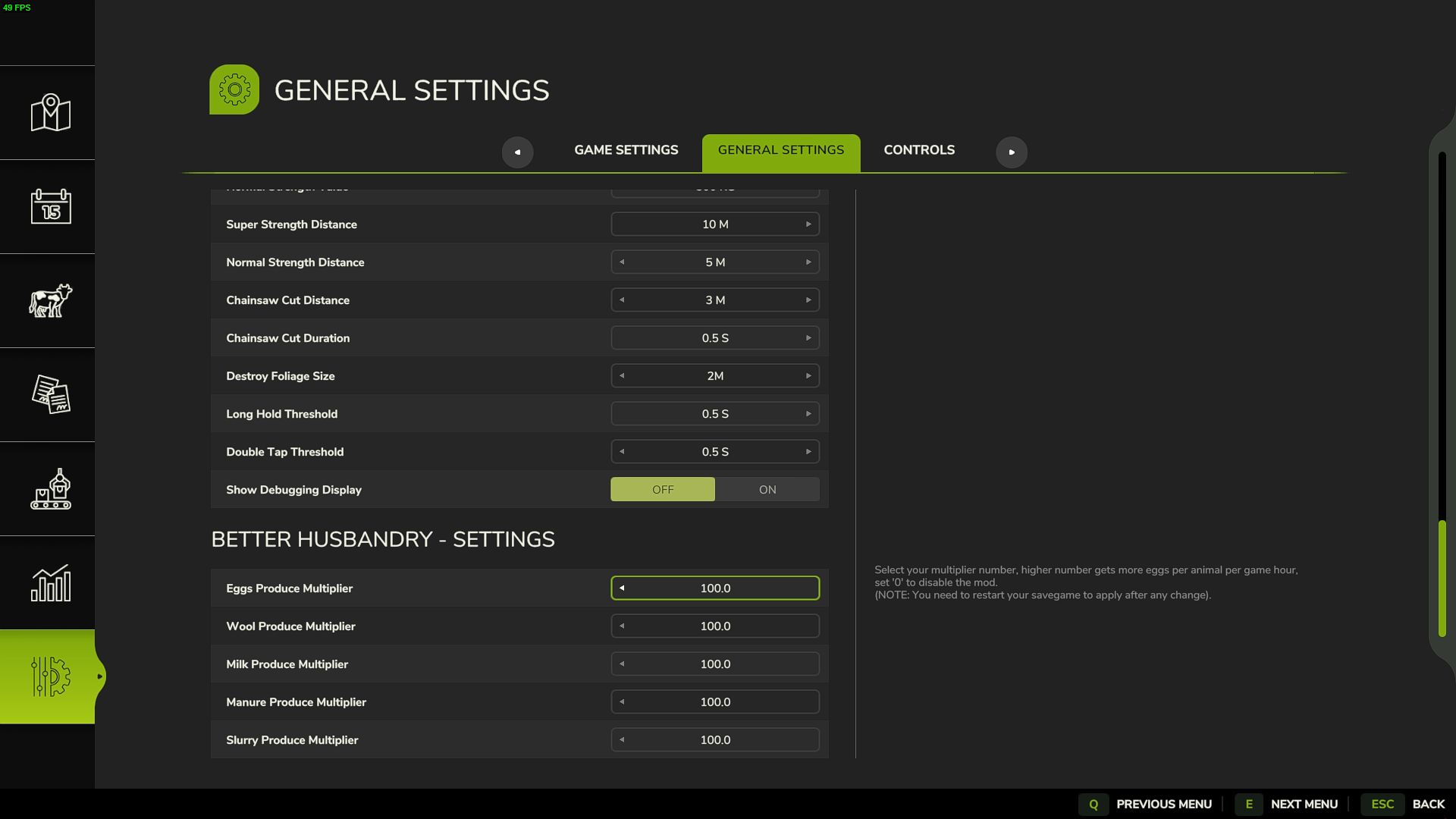Switch to CONTROLS tab
Screen dimensions: 1456x819
(x=919, y=151)
